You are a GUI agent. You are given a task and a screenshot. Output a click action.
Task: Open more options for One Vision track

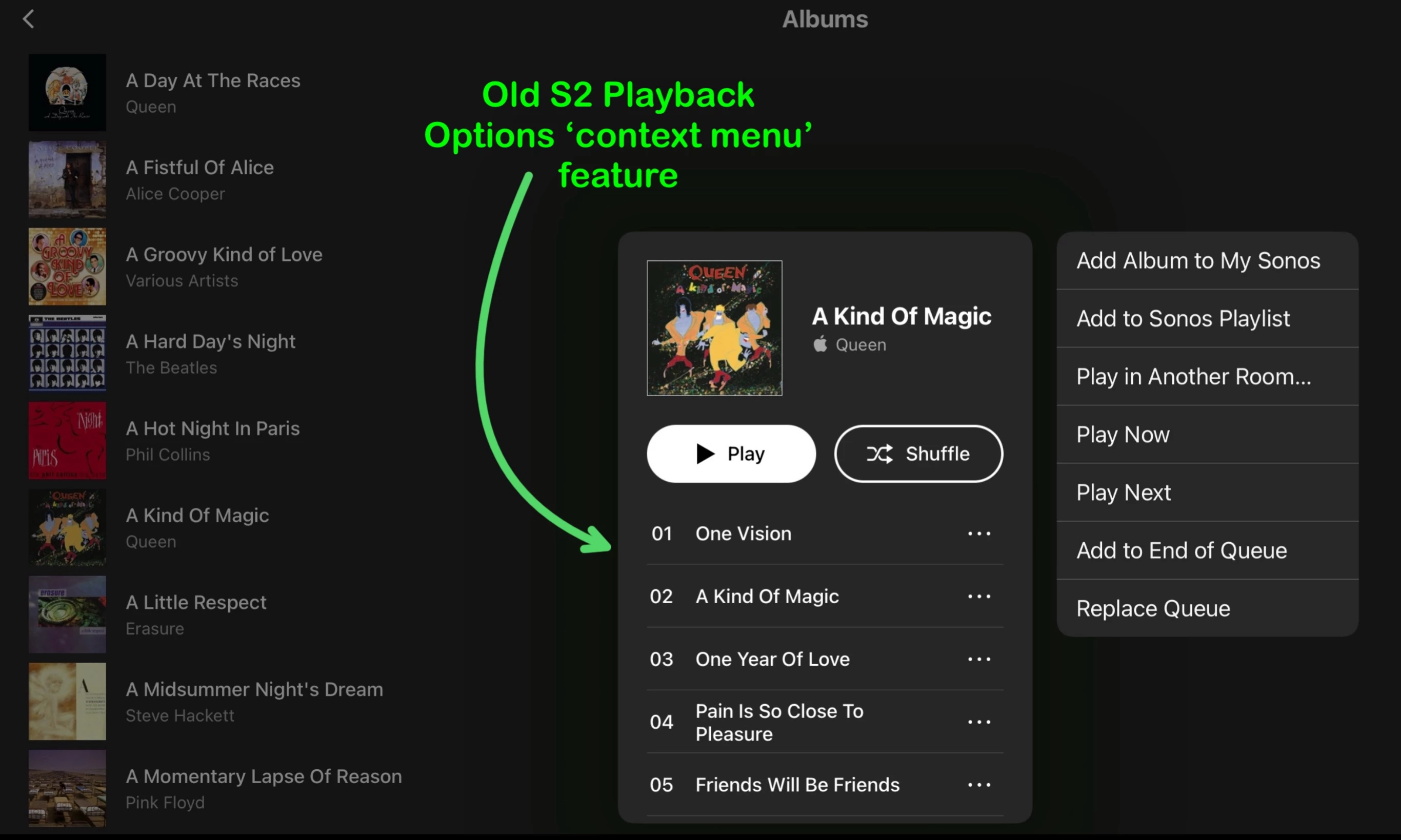[x=978, y=533]
